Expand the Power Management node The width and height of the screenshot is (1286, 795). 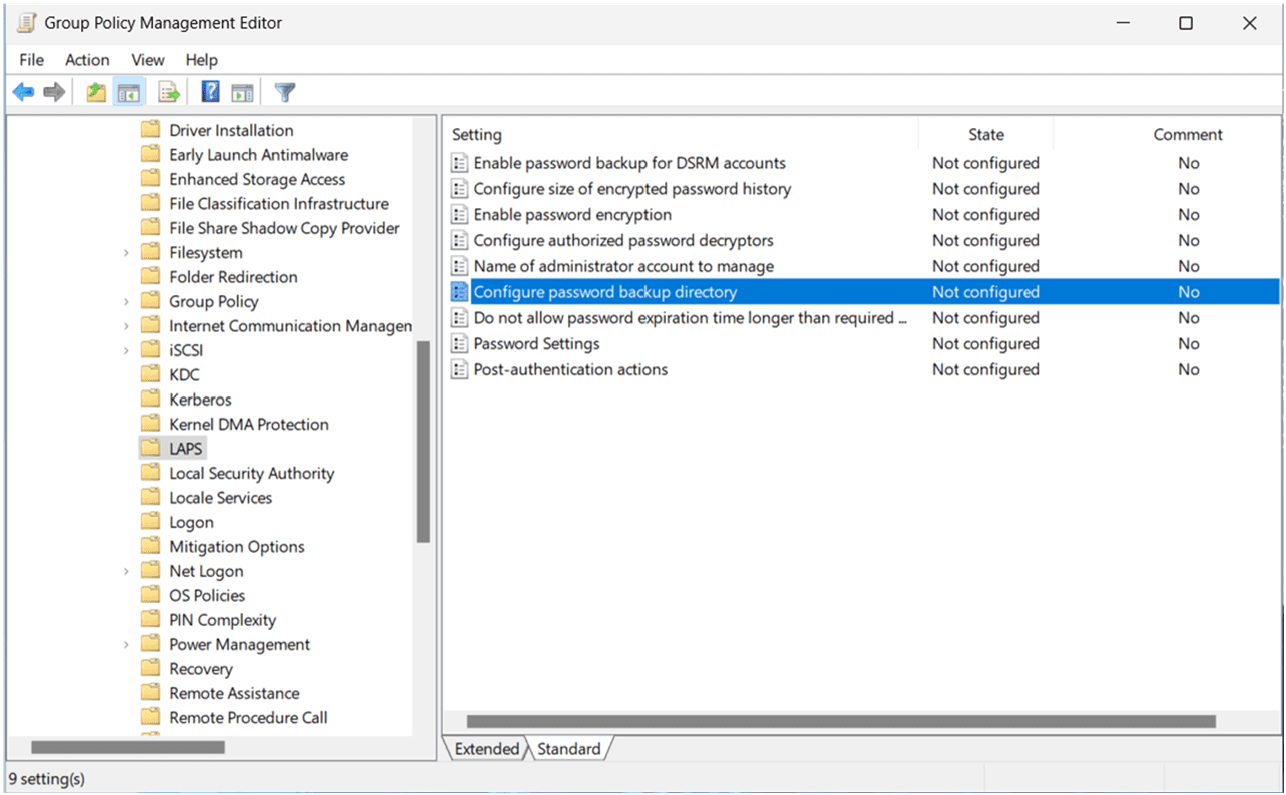tap(126, 644)
